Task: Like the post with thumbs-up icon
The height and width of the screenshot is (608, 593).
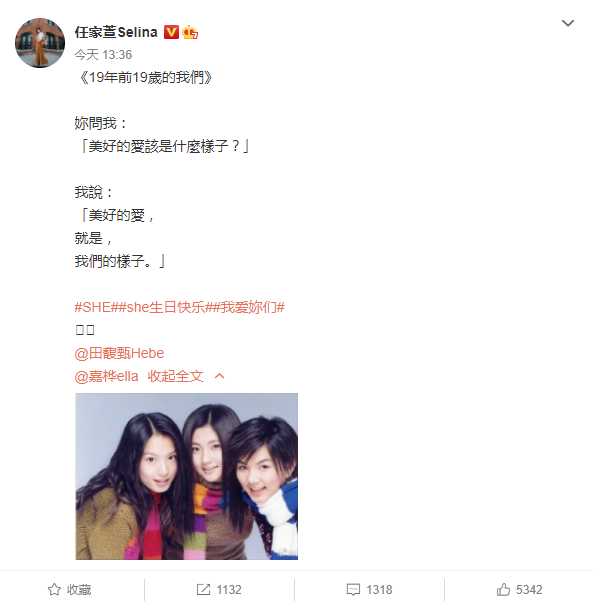Action: click(503, 589)
